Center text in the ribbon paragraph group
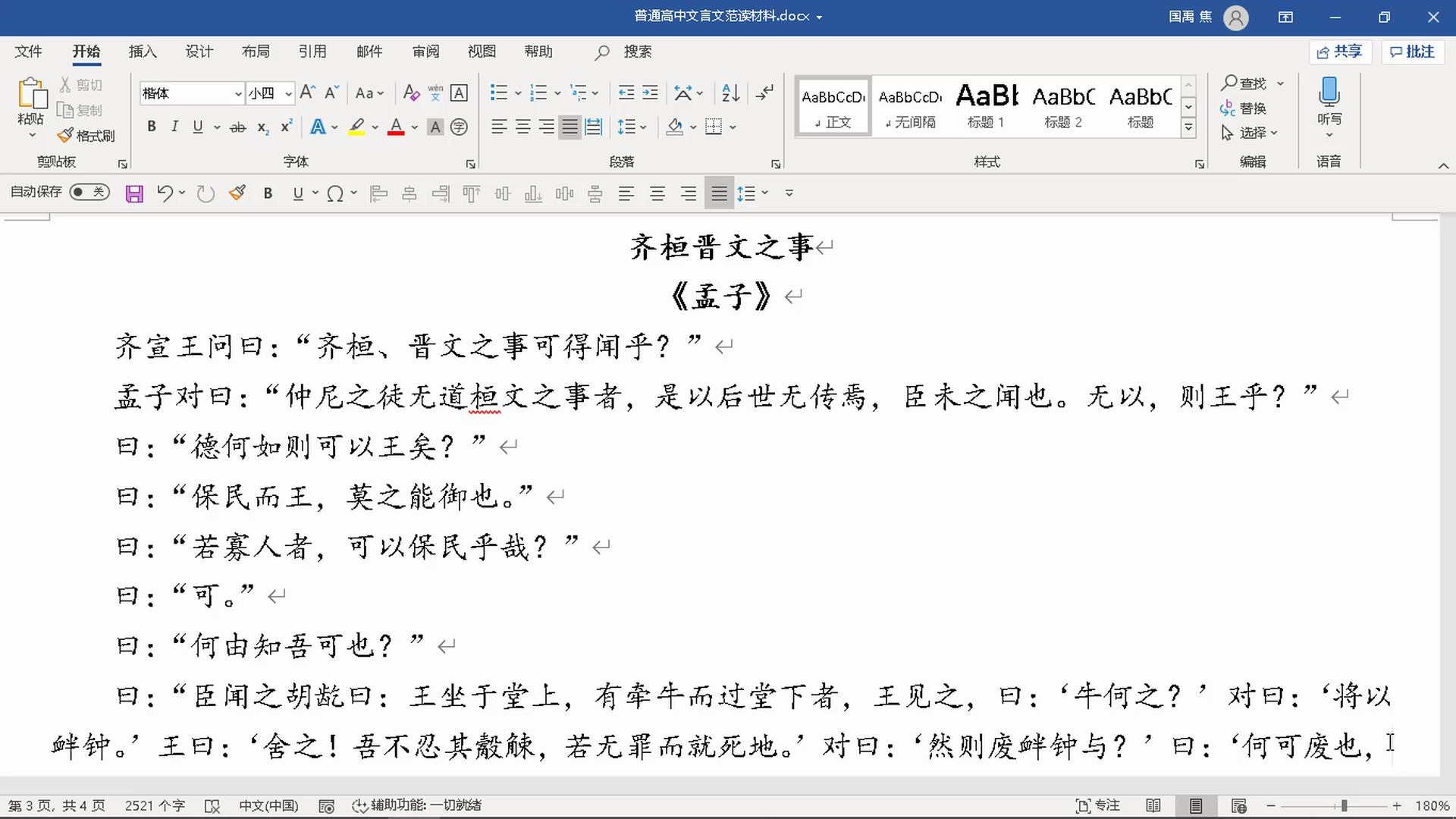The width and height of the screenshot is (1456, 819). click(x=523, y=127)
